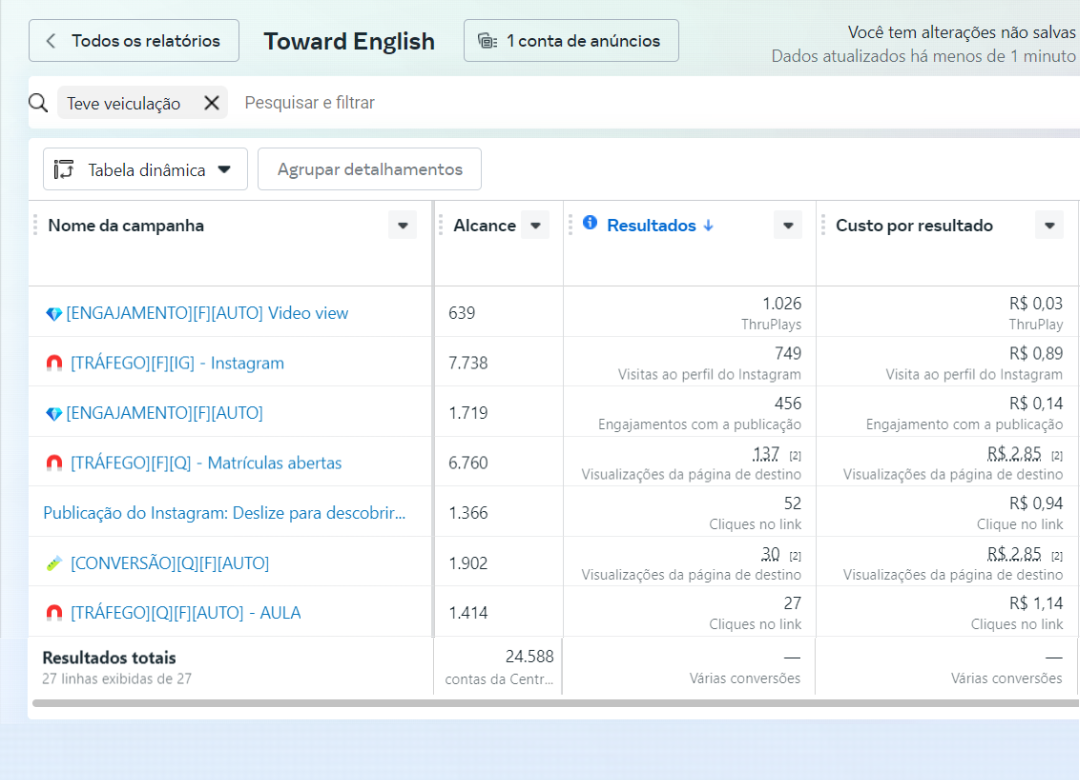This screenshot has width=1080, height=780.
Task: Open the Matrículas abertas campaign link
Action: 205,463
